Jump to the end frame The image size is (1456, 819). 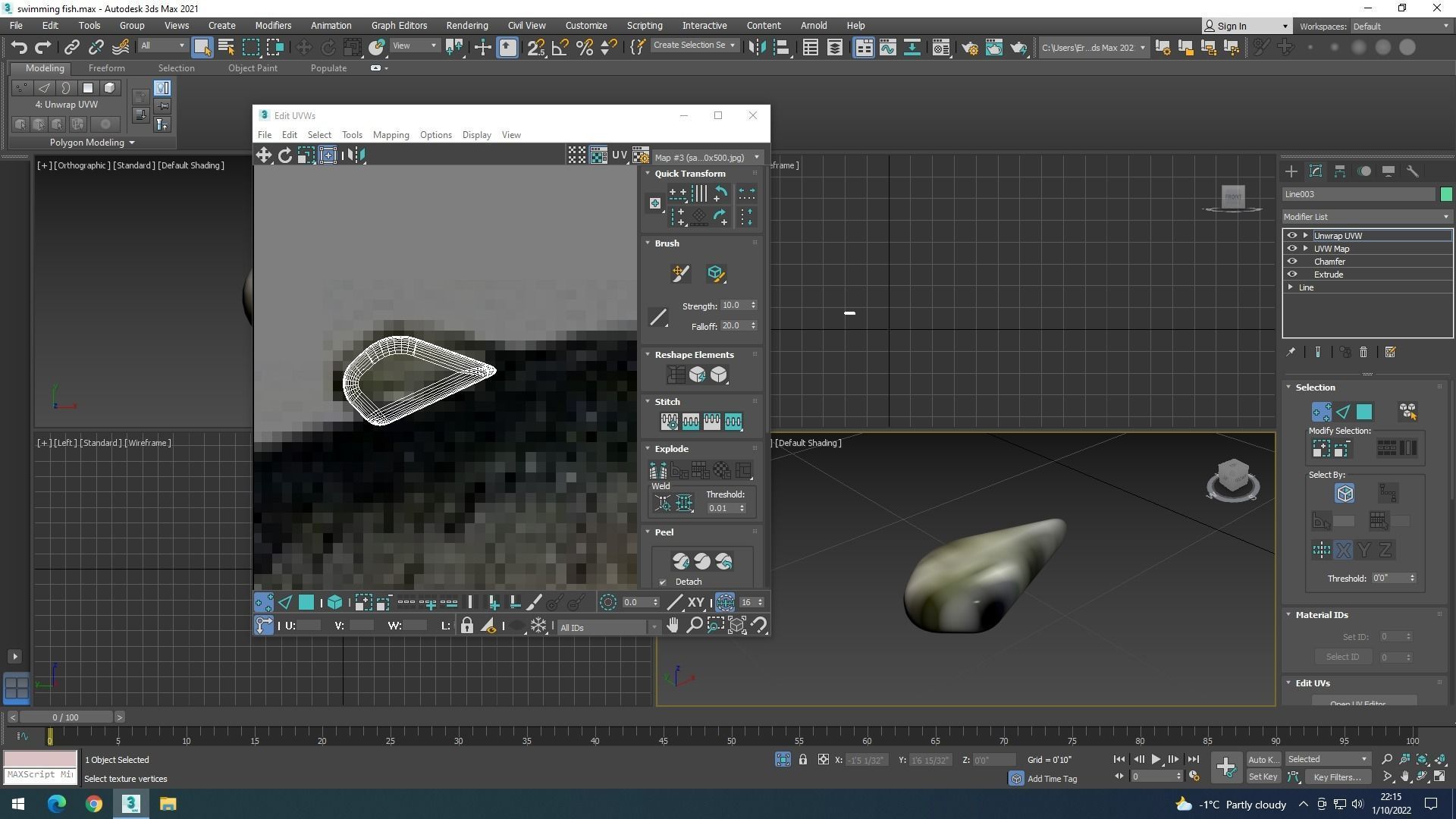click(x=1193, y=759)
